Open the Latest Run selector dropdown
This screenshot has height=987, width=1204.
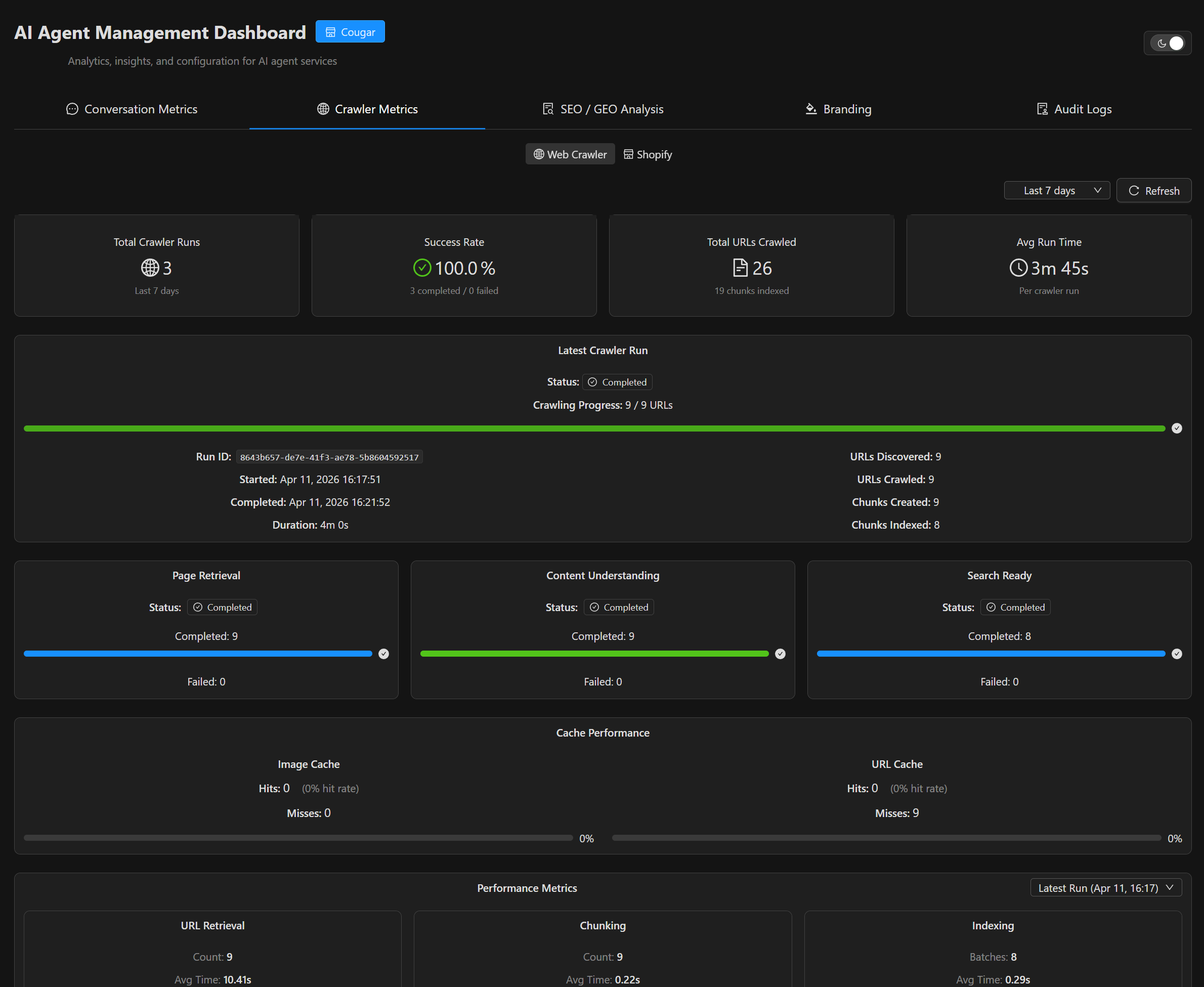pos(1106,887)
